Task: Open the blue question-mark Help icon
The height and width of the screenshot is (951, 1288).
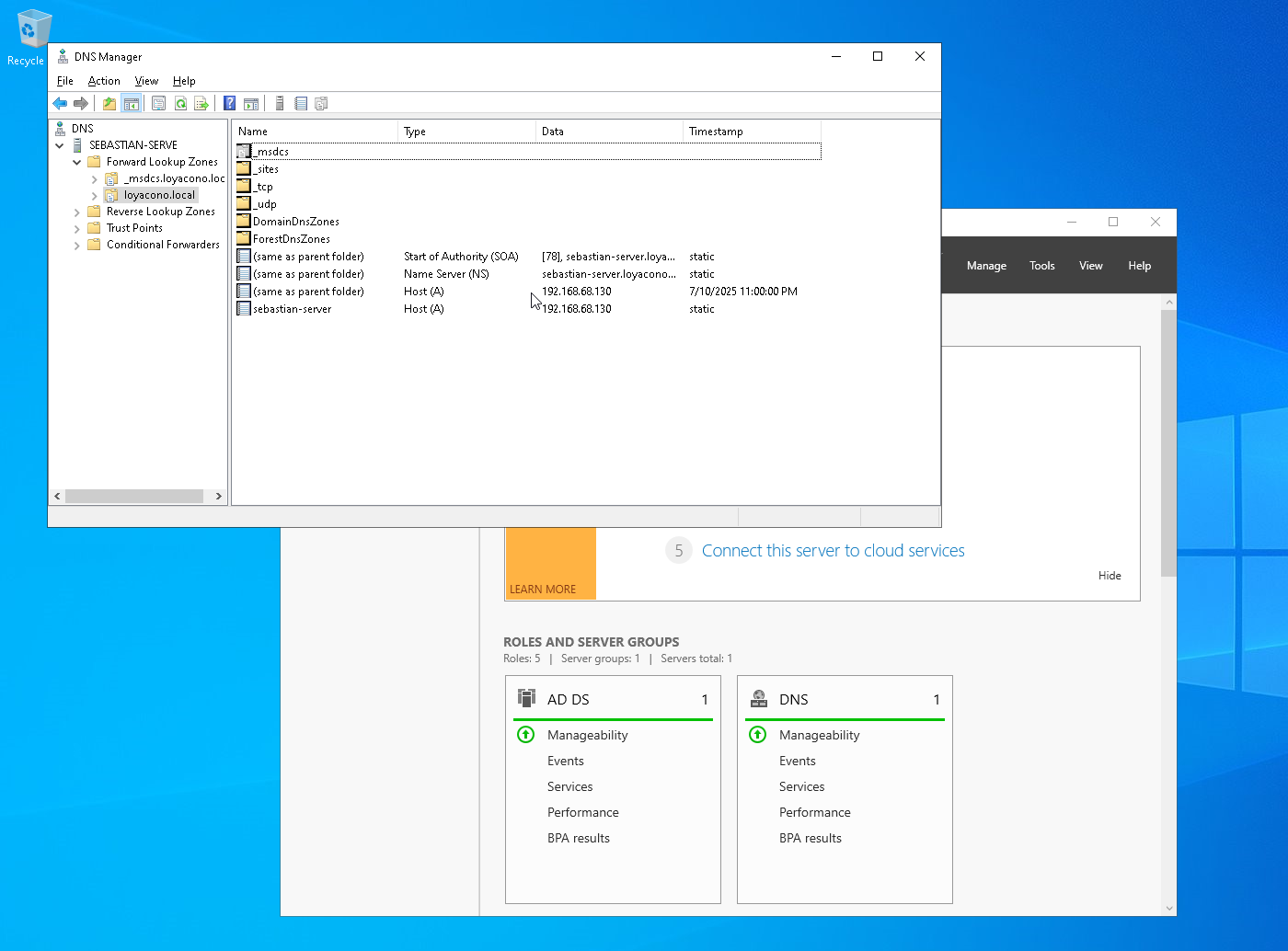Action: pos(230,103)
